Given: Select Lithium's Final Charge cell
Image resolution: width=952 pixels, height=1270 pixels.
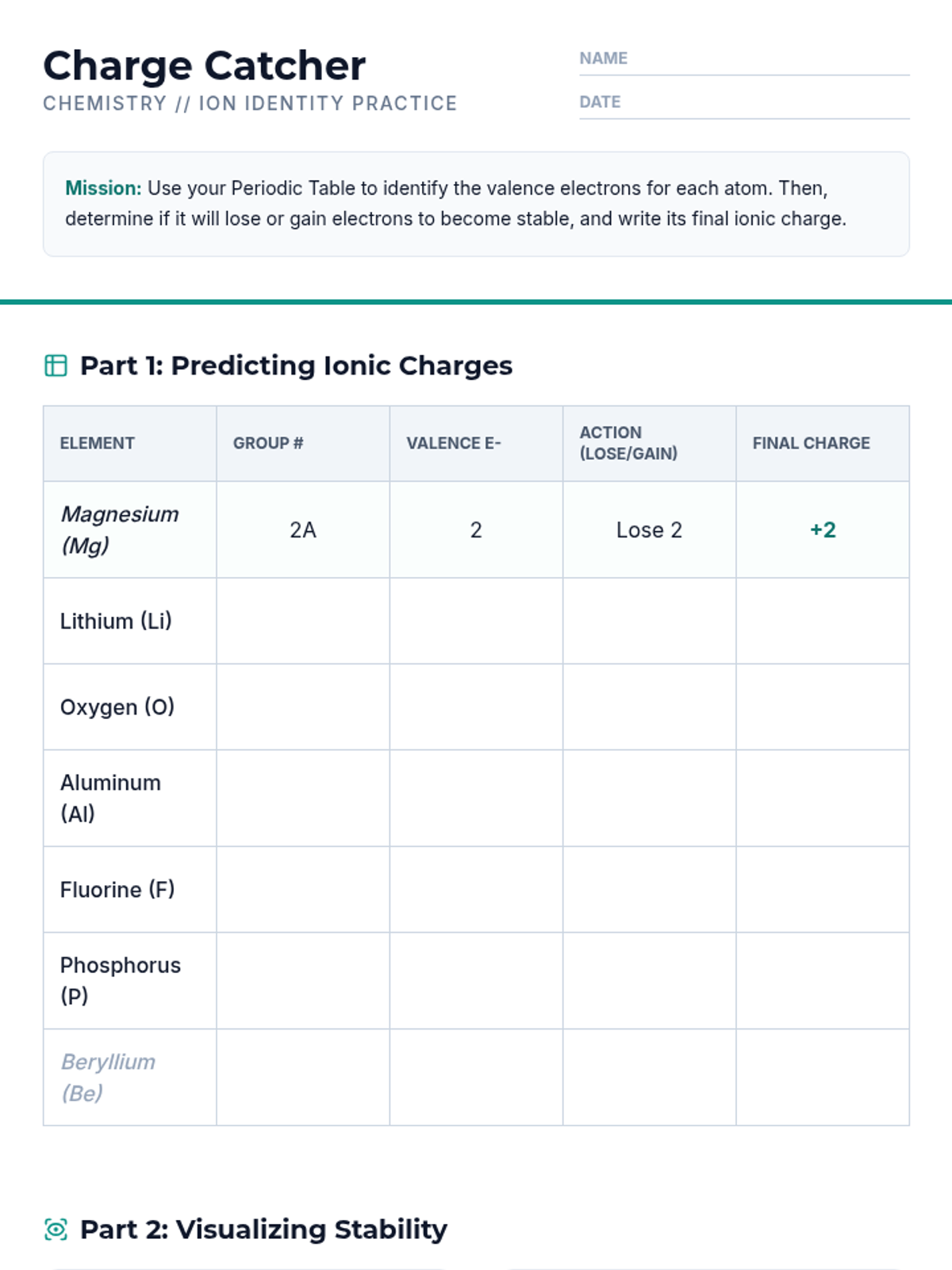Looking at the screenshot, I should [823, 621].
